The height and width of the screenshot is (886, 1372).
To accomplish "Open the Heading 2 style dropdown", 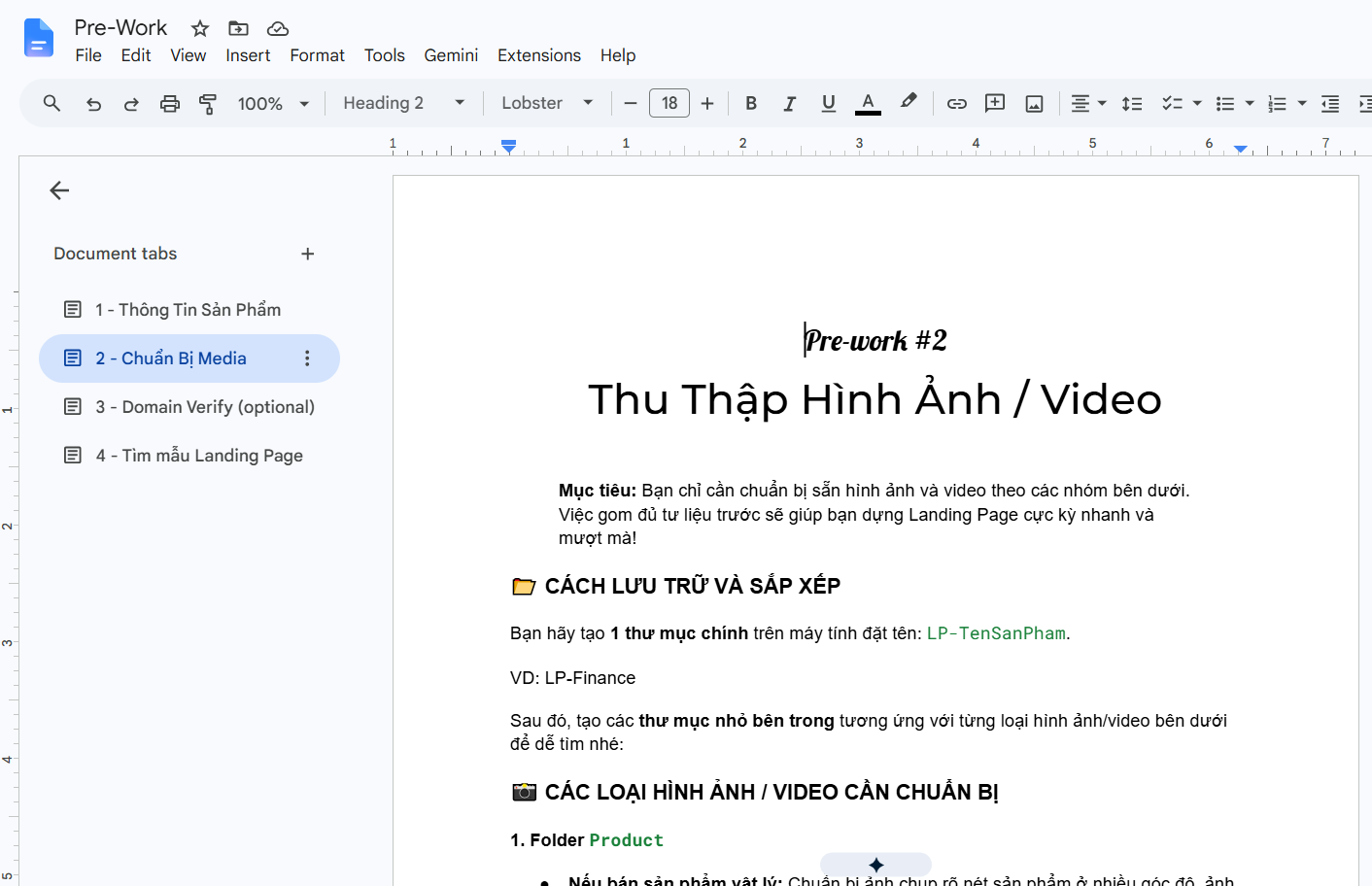I will [404, 103].
